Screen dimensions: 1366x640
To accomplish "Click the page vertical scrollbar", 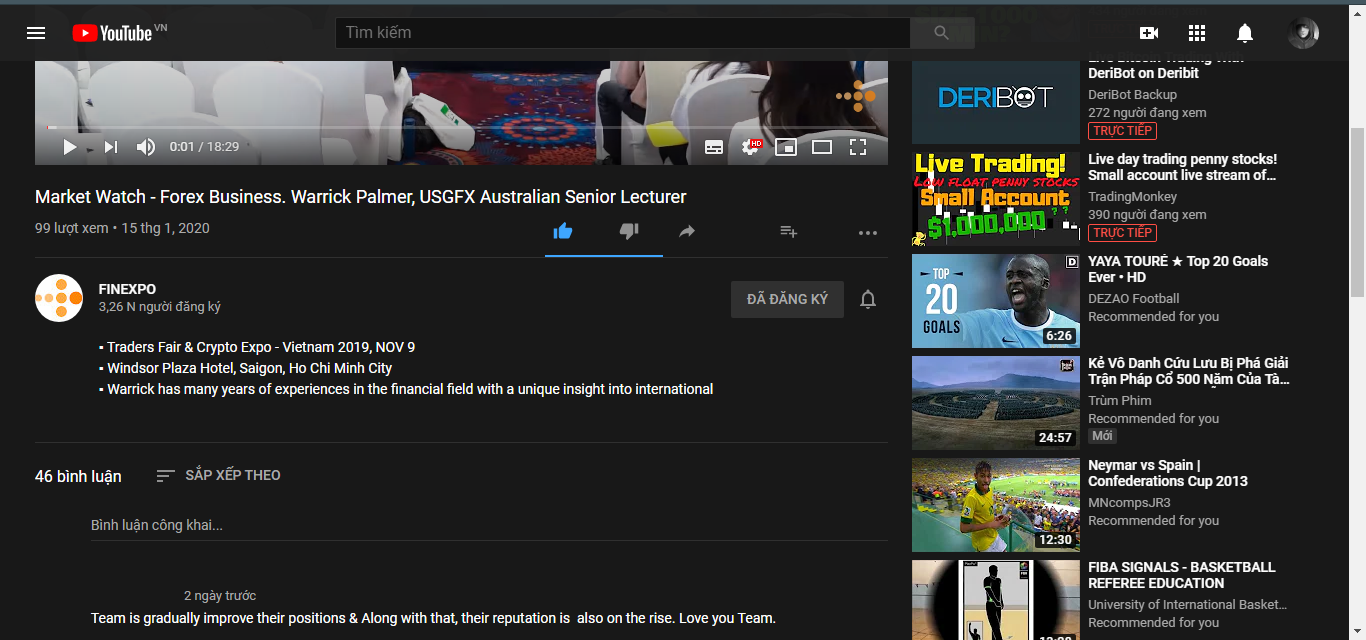I will (x=1357, y=210).
